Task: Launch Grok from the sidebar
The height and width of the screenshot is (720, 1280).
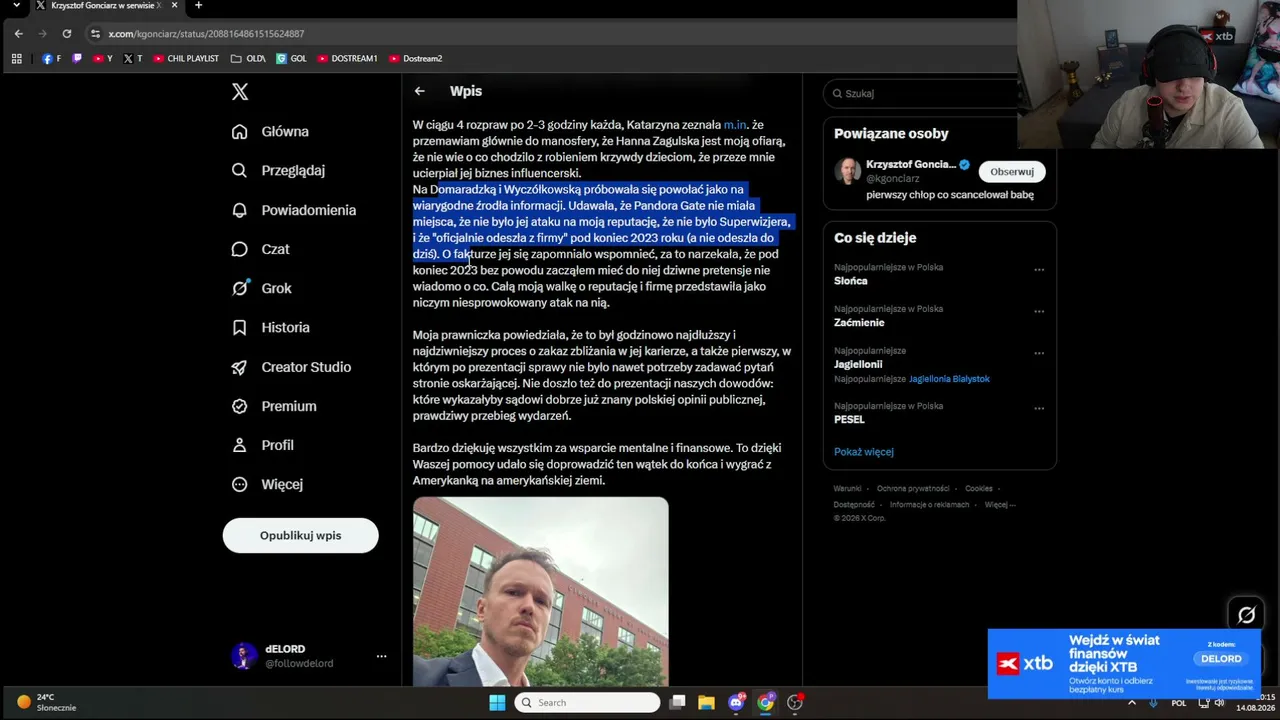Action: tap(261, 288)
